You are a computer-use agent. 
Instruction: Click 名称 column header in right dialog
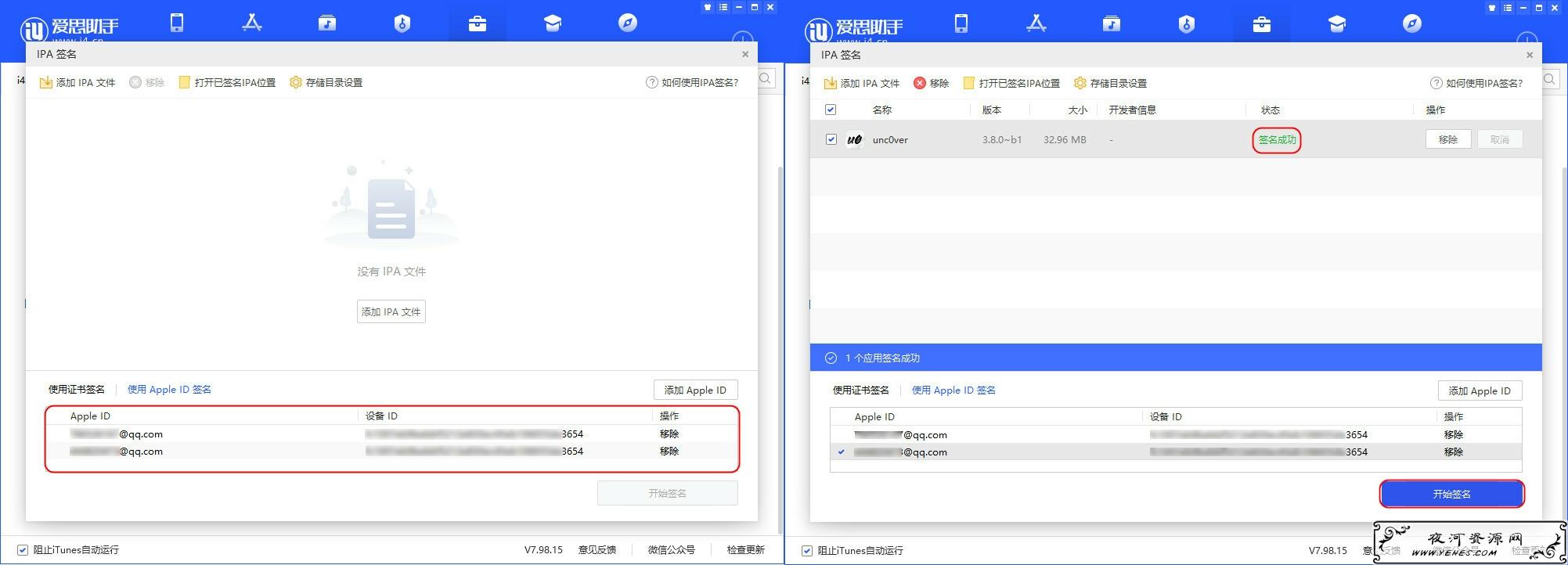pos(882,110)
